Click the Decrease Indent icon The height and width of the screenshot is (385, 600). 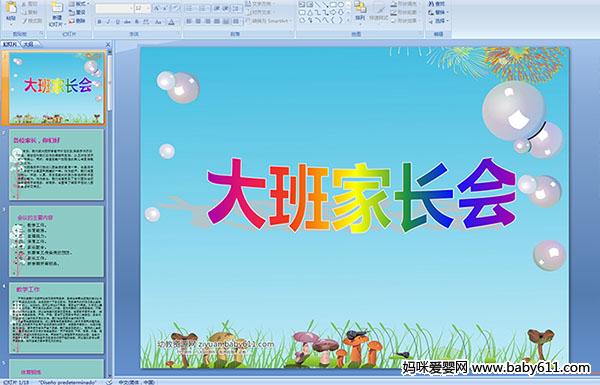(x=217, y=8)
